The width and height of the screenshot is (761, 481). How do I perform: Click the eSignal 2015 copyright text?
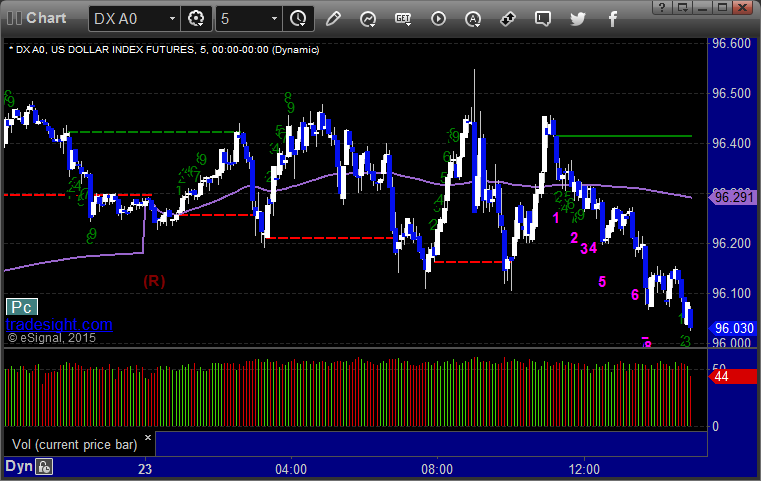[x=51, y=338]
